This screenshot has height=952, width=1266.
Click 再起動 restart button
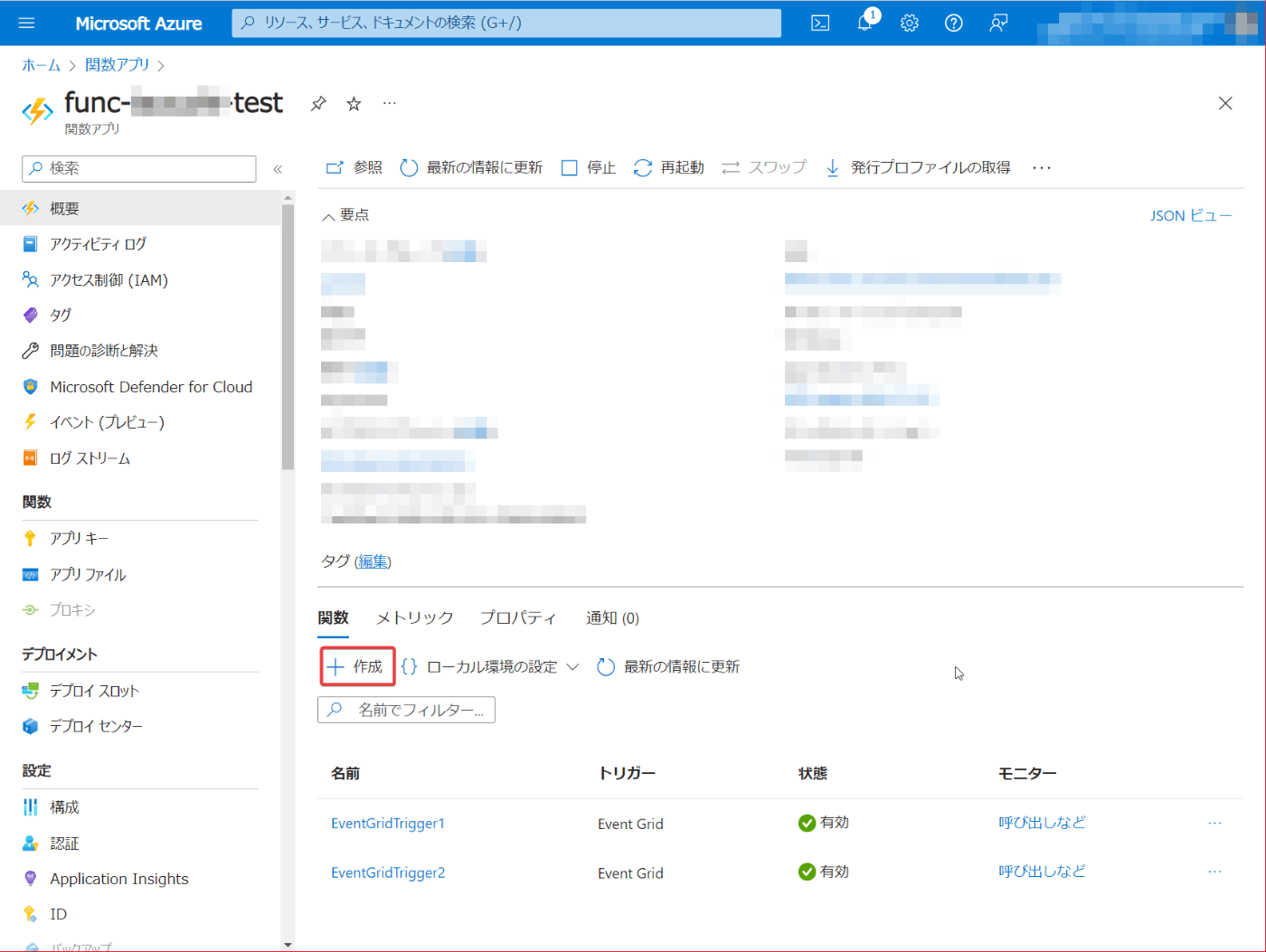(669, 167)
